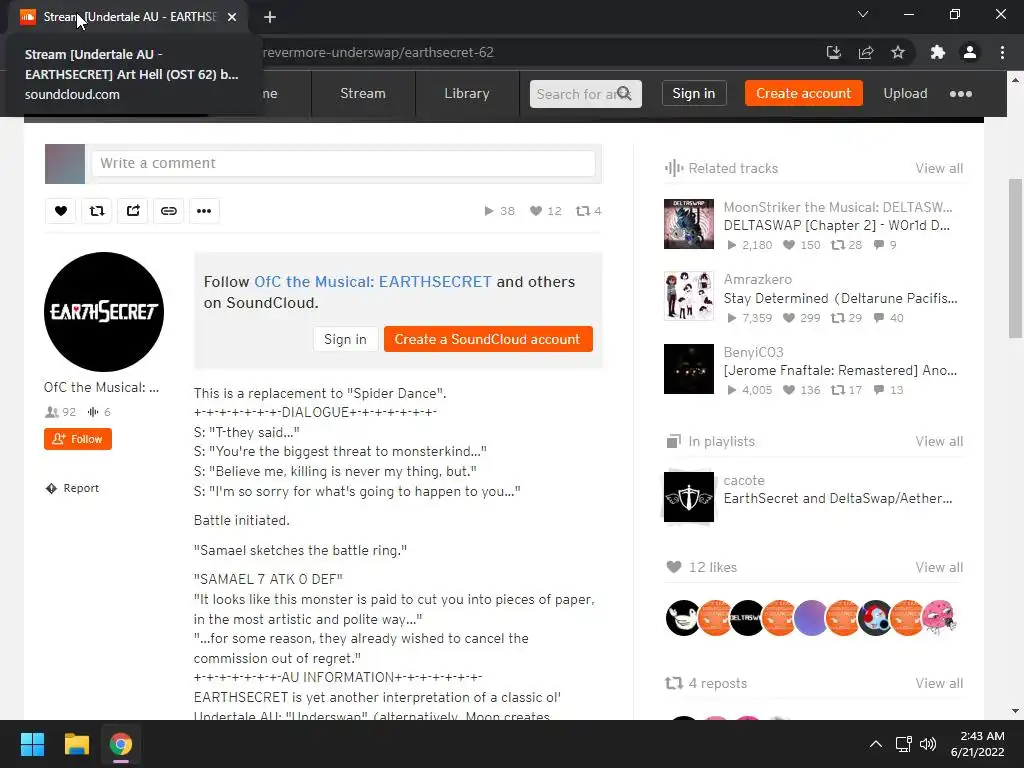
Task: Open File Explorer from the taskbar
Action: click(x=76, y=744)
